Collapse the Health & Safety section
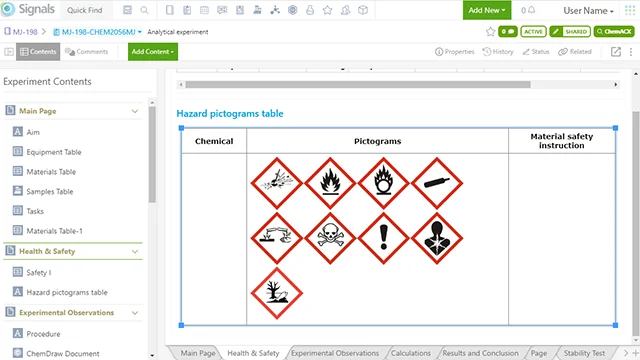This screenshot has width=640, height=360. pyautogui.click(x=135, y=251)
